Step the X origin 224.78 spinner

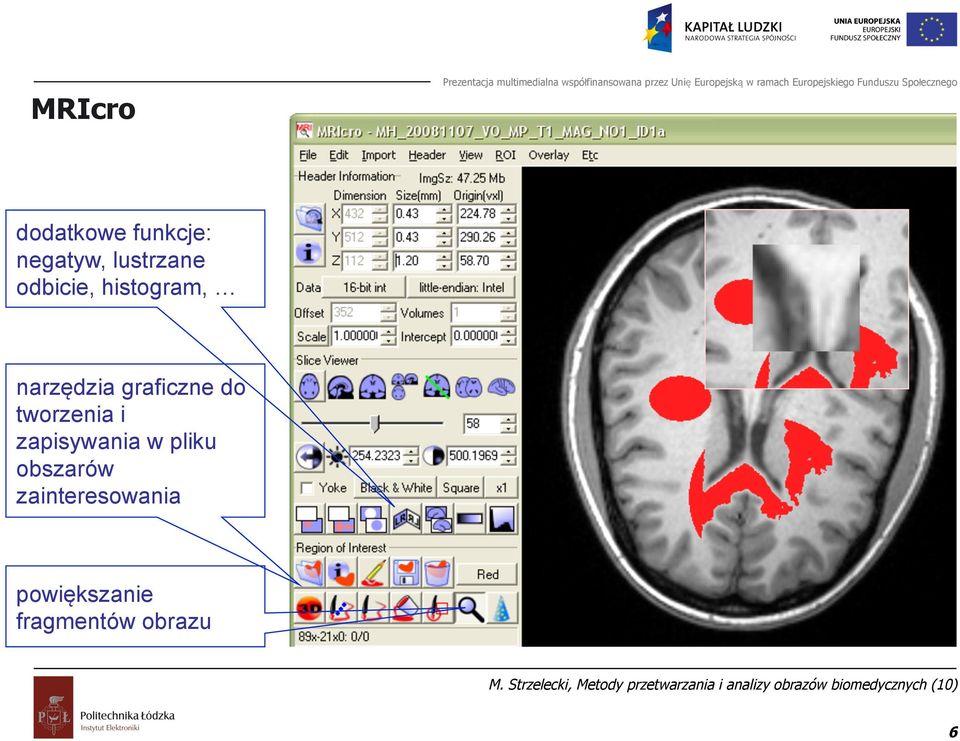click(508, 214)
